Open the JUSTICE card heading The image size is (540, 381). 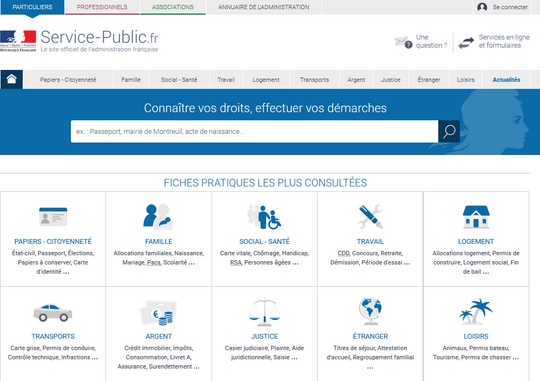tap(264, 336)
